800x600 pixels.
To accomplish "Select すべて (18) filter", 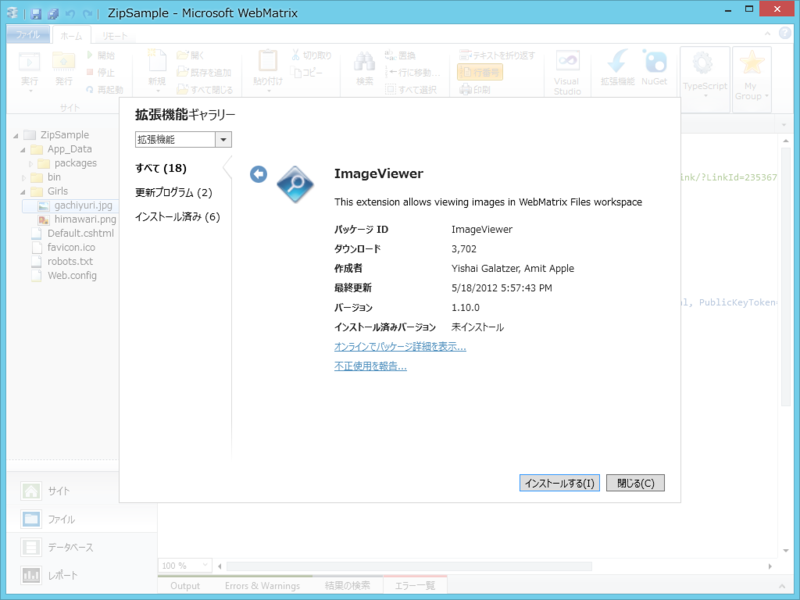I will [161, 168].
